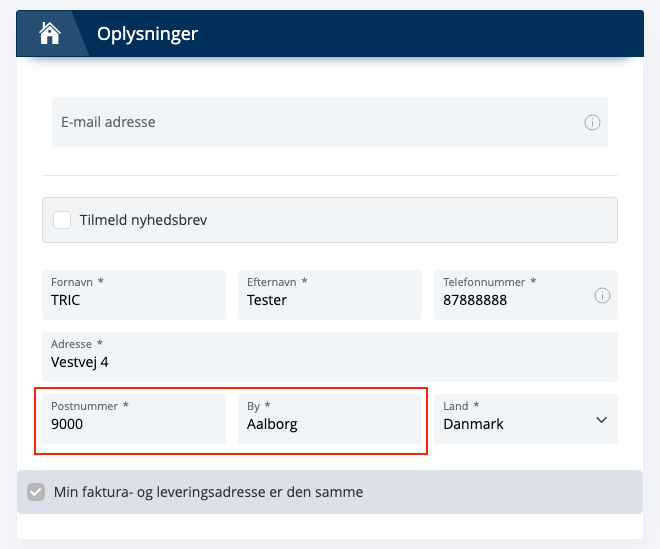Click the Adresse field with Vestvej 4
660x549 pixels.
pos(329,361)
